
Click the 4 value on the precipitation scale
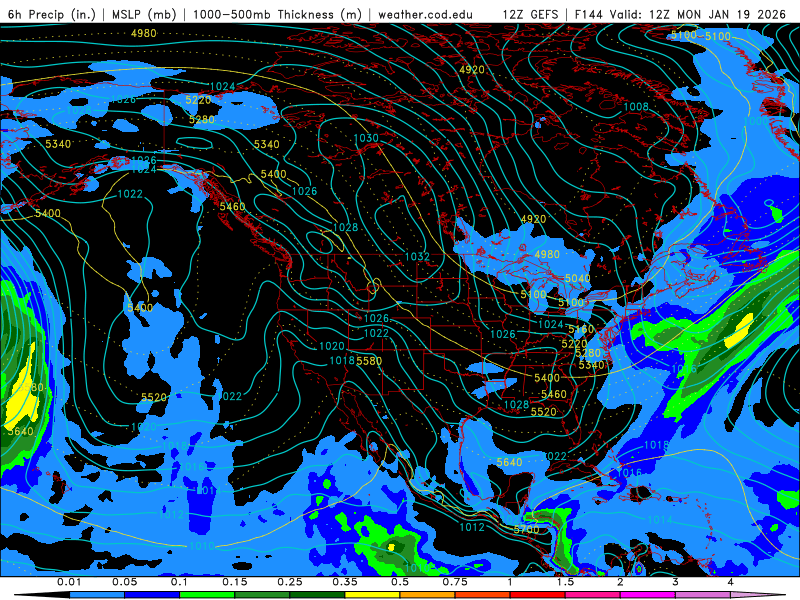coord(731,582)
